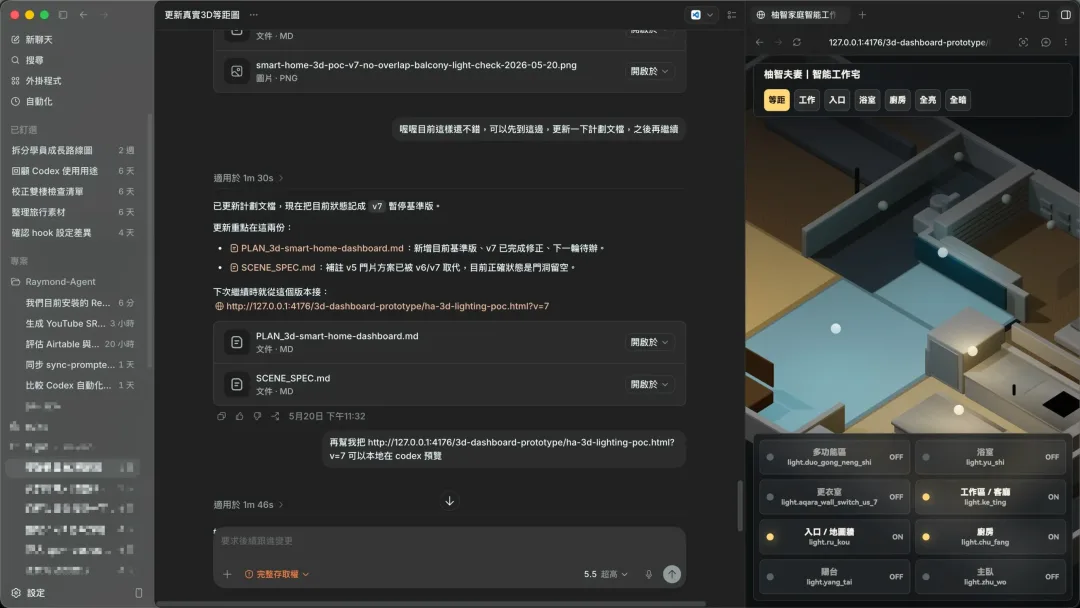Select the 全亮 scene tab
This screenshot has width=1080, height=608.
[928, 100]
